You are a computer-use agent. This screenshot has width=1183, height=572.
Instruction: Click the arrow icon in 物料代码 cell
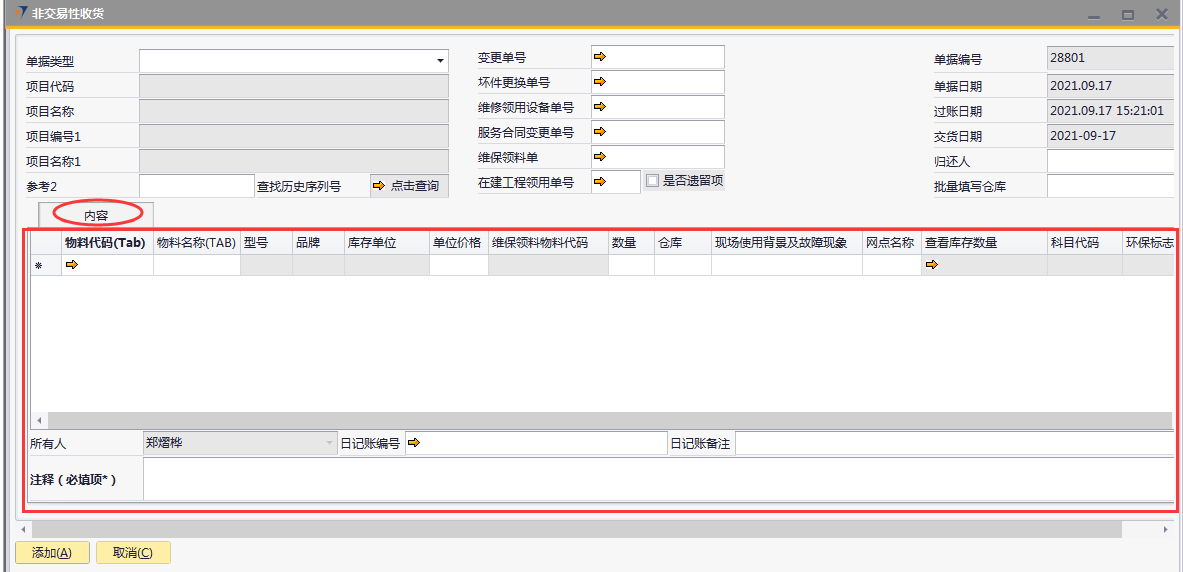[x=71, y=265]
